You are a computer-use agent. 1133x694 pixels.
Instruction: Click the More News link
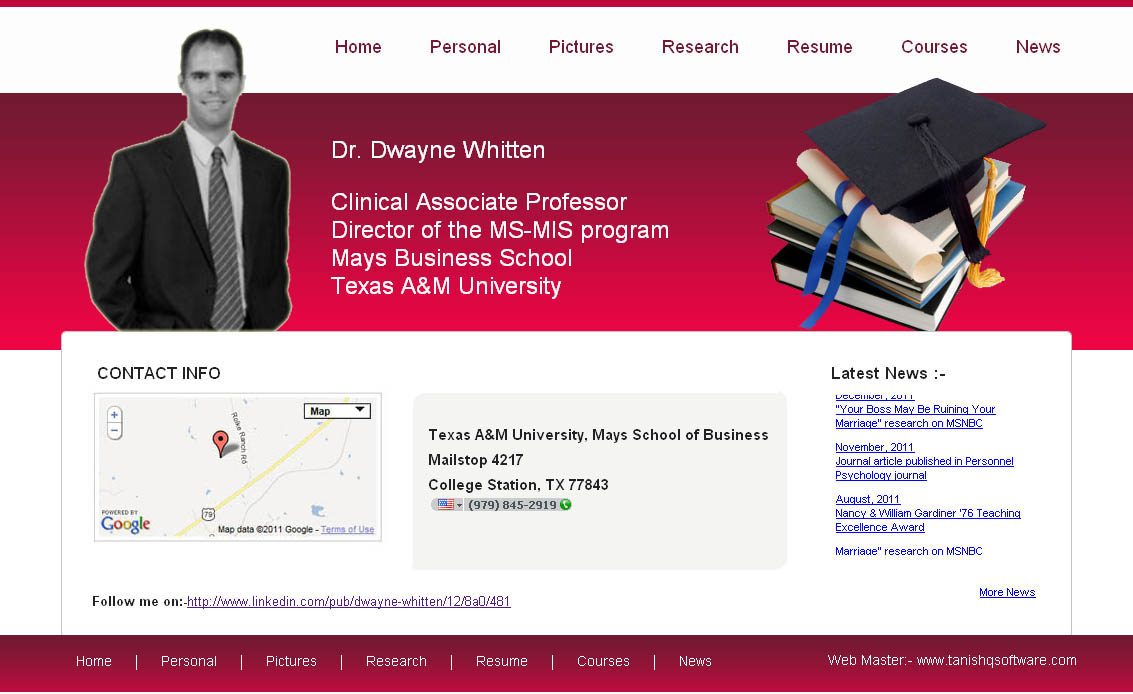[x=1007, y=592]
